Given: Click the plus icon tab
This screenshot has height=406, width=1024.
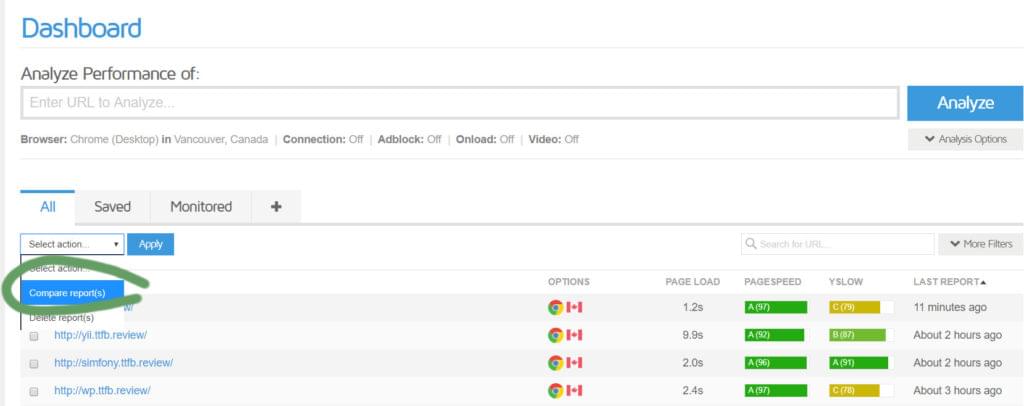Looking at the screenshot, I should click(276, 207).
